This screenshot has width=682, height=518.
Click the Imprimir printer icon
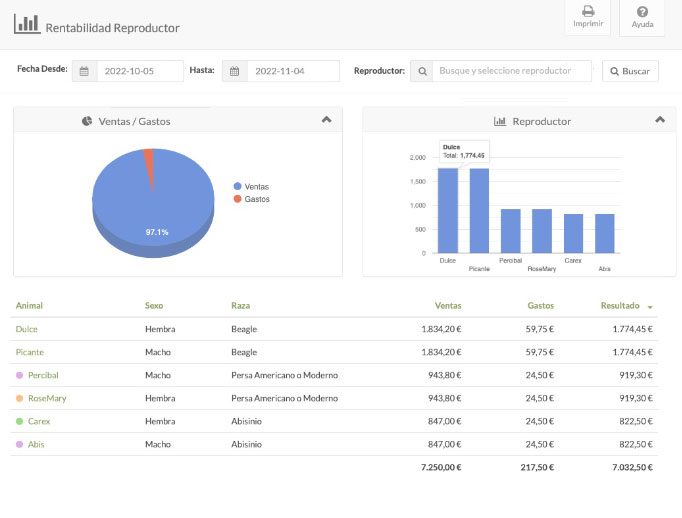587,11
